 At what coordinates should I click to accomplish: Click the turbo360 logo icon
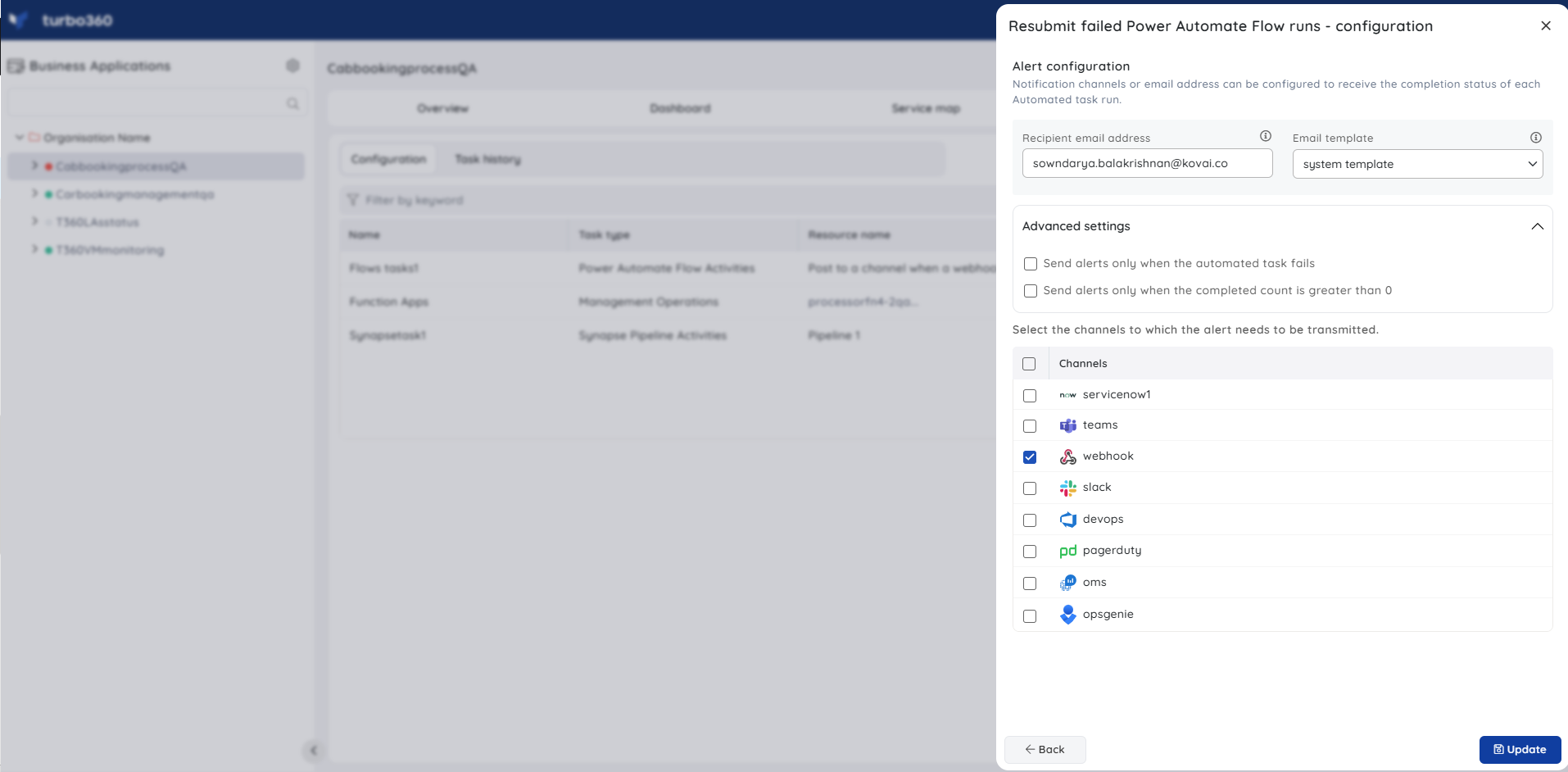coord(18,20)
